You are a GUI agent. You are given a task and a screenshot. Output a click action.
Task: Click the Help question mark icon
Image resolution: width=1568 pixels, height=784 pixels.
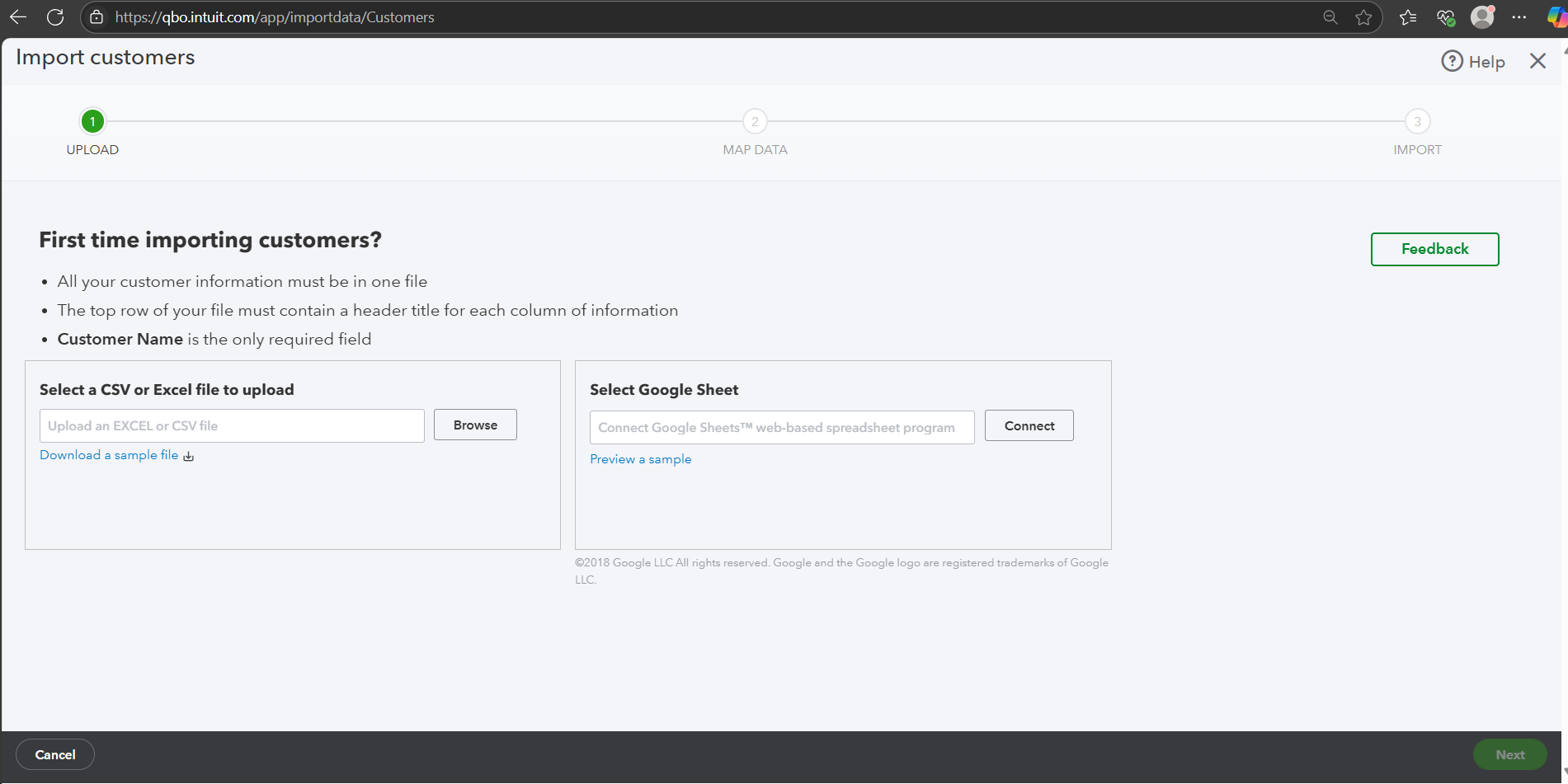tap(1452, 61)
